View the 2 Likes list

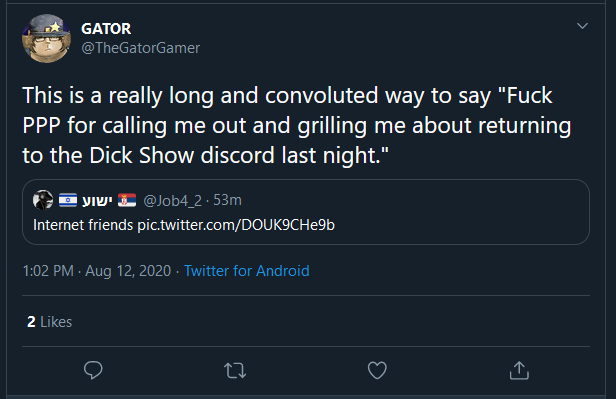(50, 322)
